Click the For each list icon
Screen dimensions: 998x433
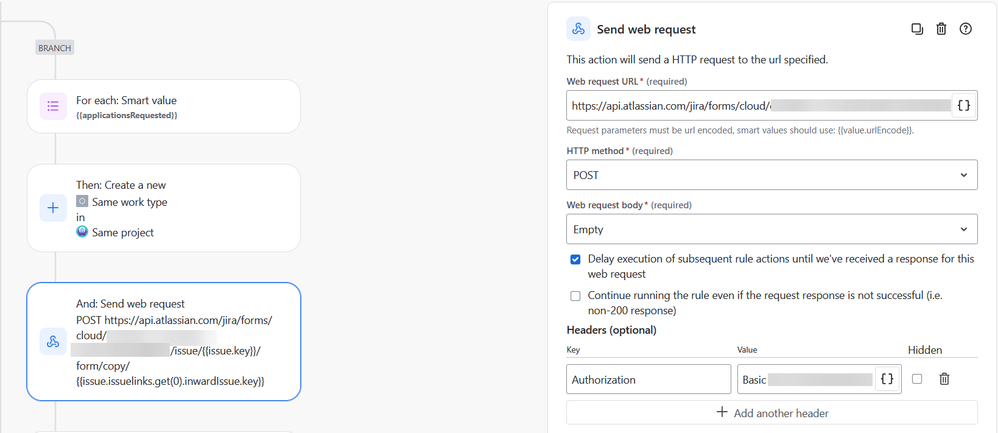(53, 106)
